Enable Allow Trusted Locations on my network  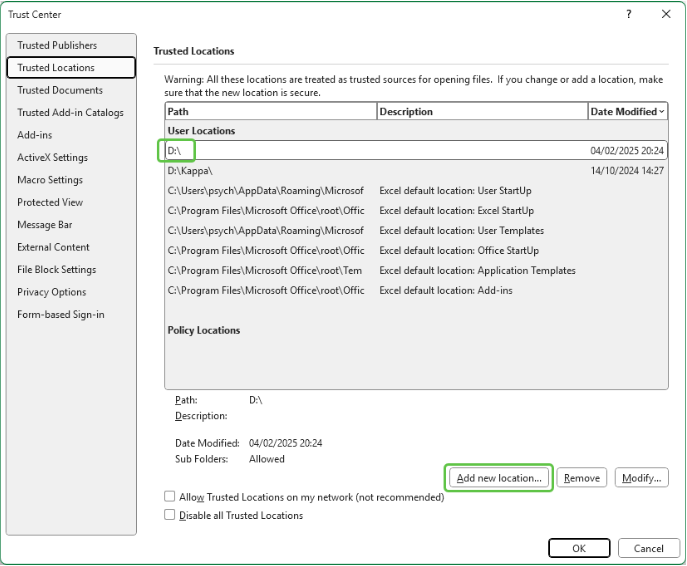(x=169, y=497)
